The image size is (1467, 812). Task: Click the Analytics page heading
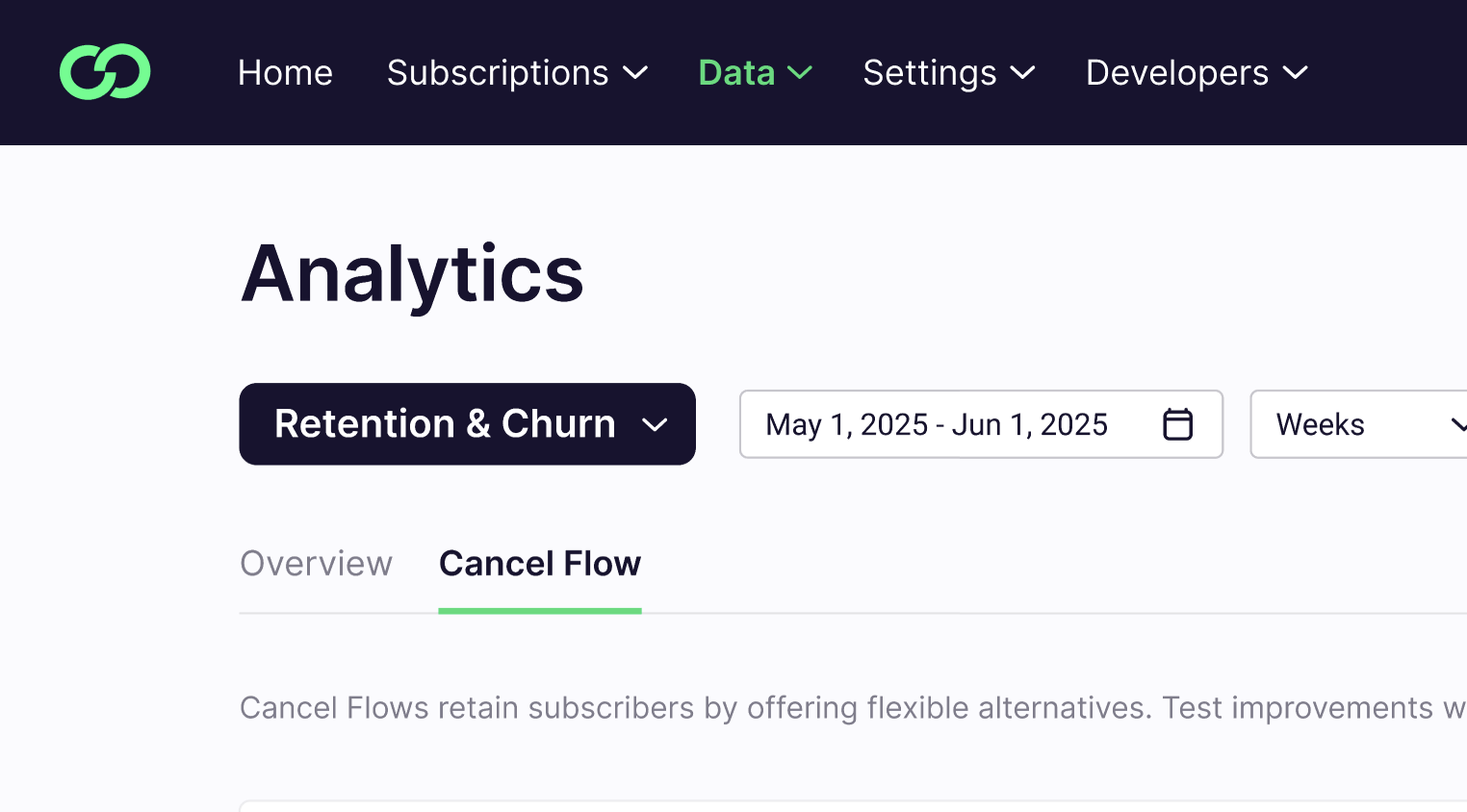pyautogui.click(x=412, y=274)
